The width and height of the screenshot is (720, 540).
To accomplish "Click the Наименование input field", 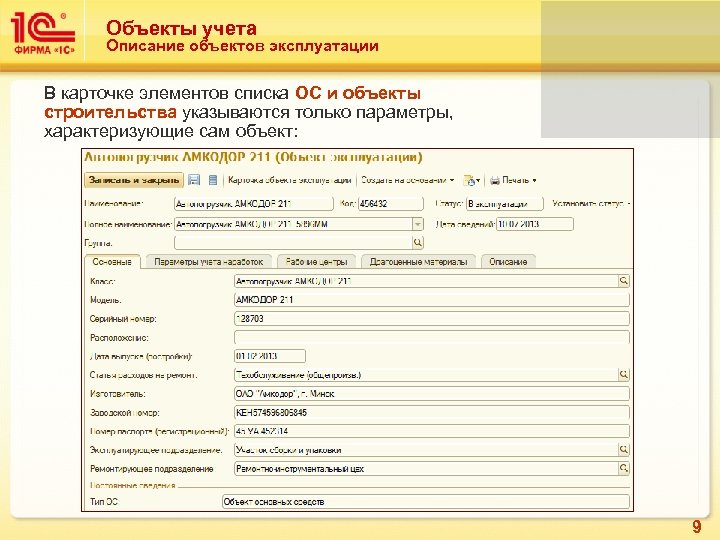I will (x=253, y=203).
